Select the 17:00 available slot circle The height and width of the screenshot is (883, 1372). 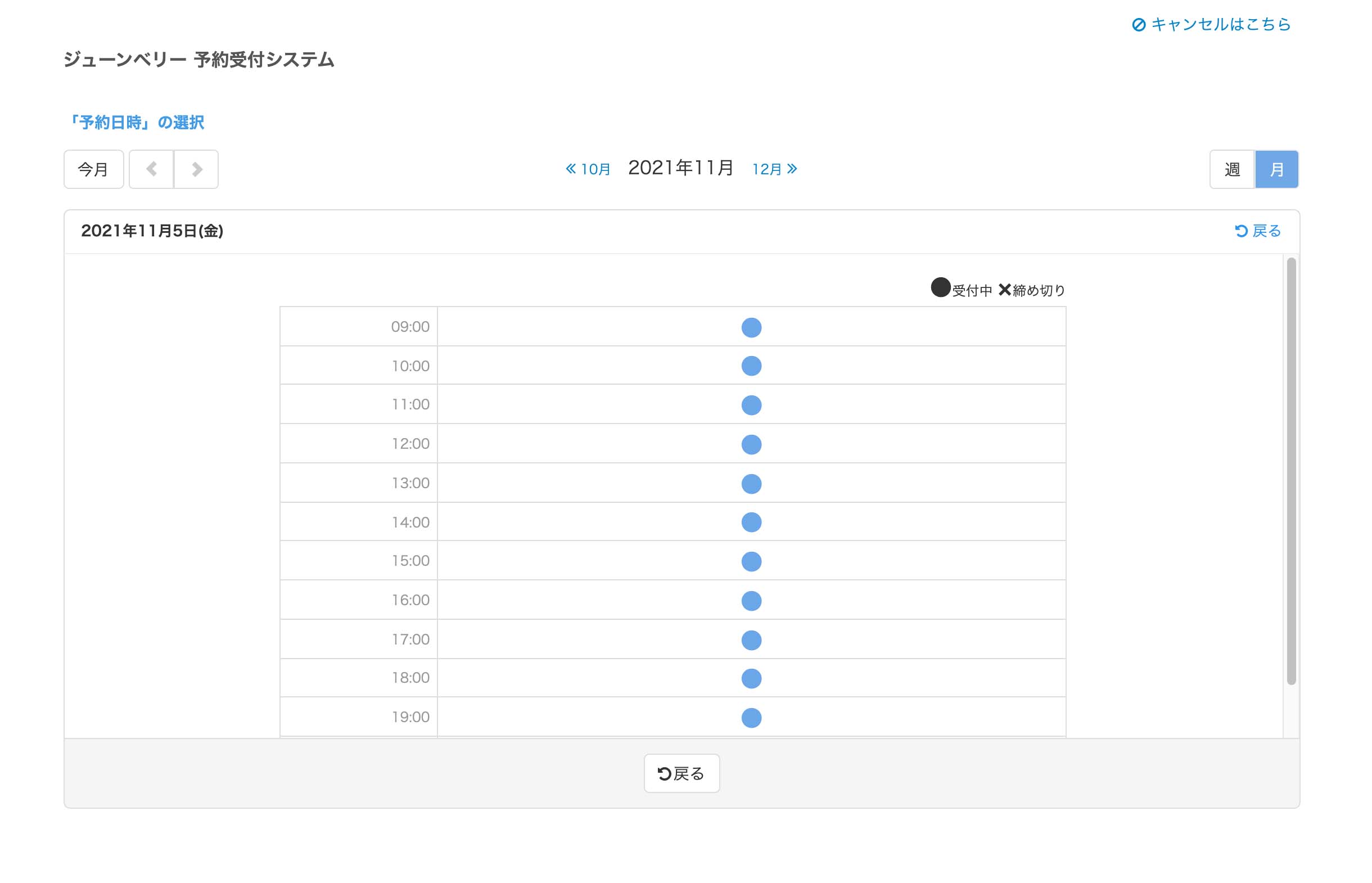coord(751,640)
